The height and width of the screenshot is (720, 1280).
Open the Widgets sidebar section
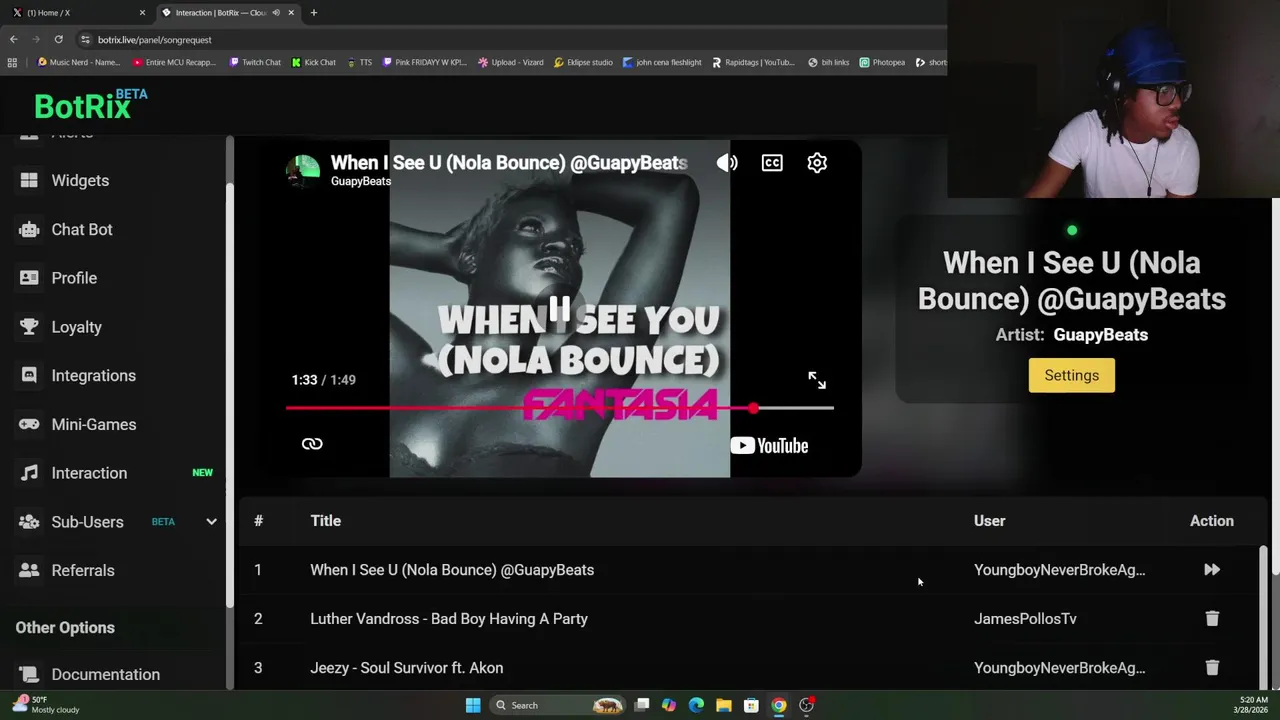(80, 180)
